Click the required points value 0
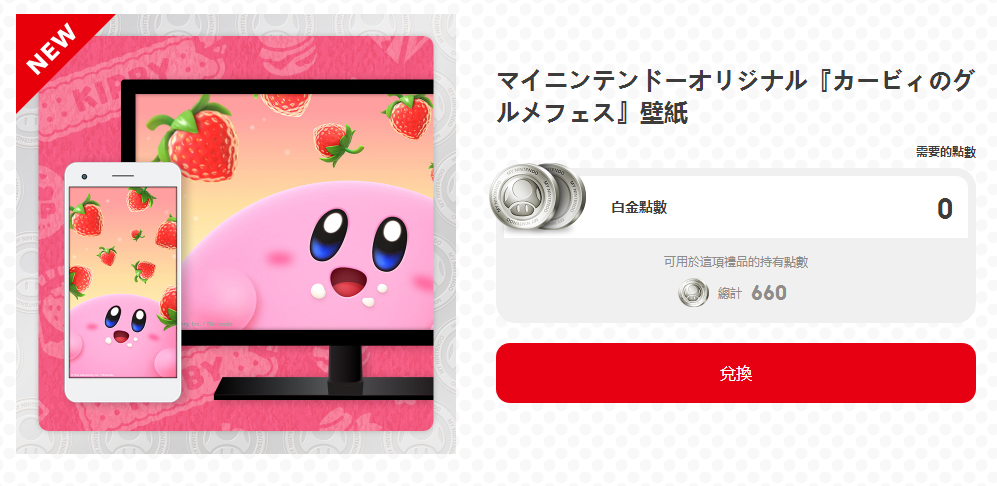This screenshot has width=997, height=486. [944, 209]
